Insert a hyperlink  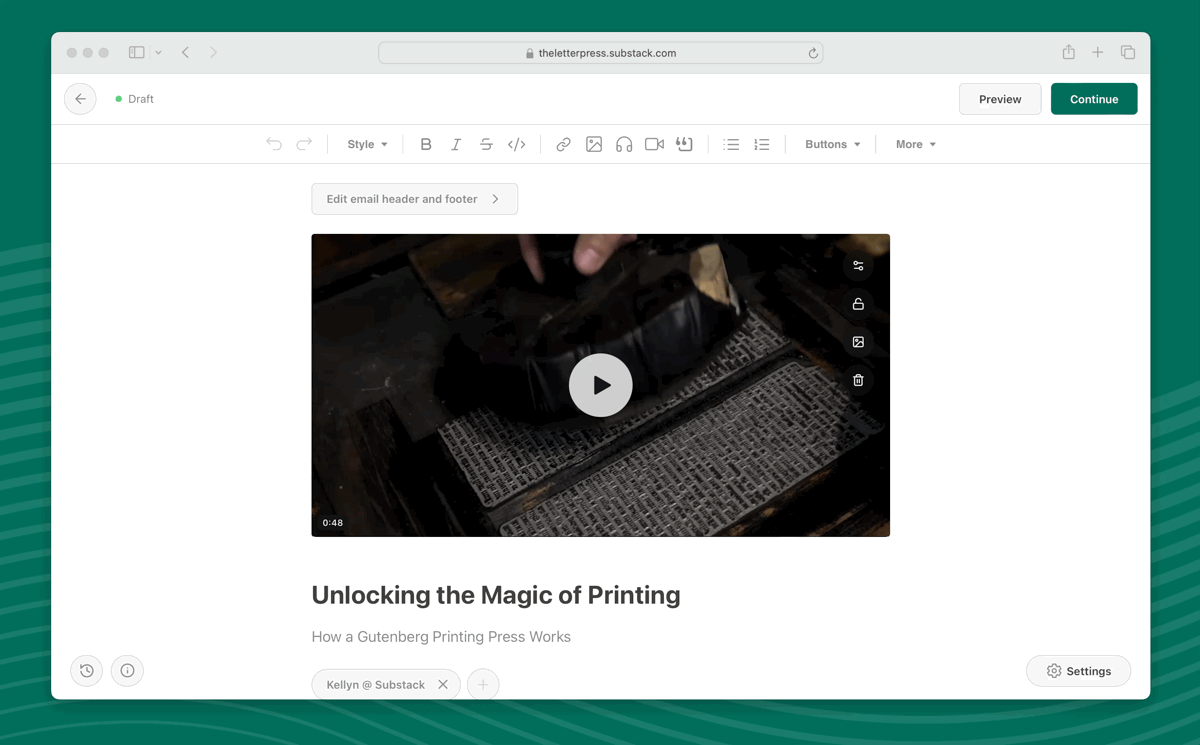click(563, 144)
